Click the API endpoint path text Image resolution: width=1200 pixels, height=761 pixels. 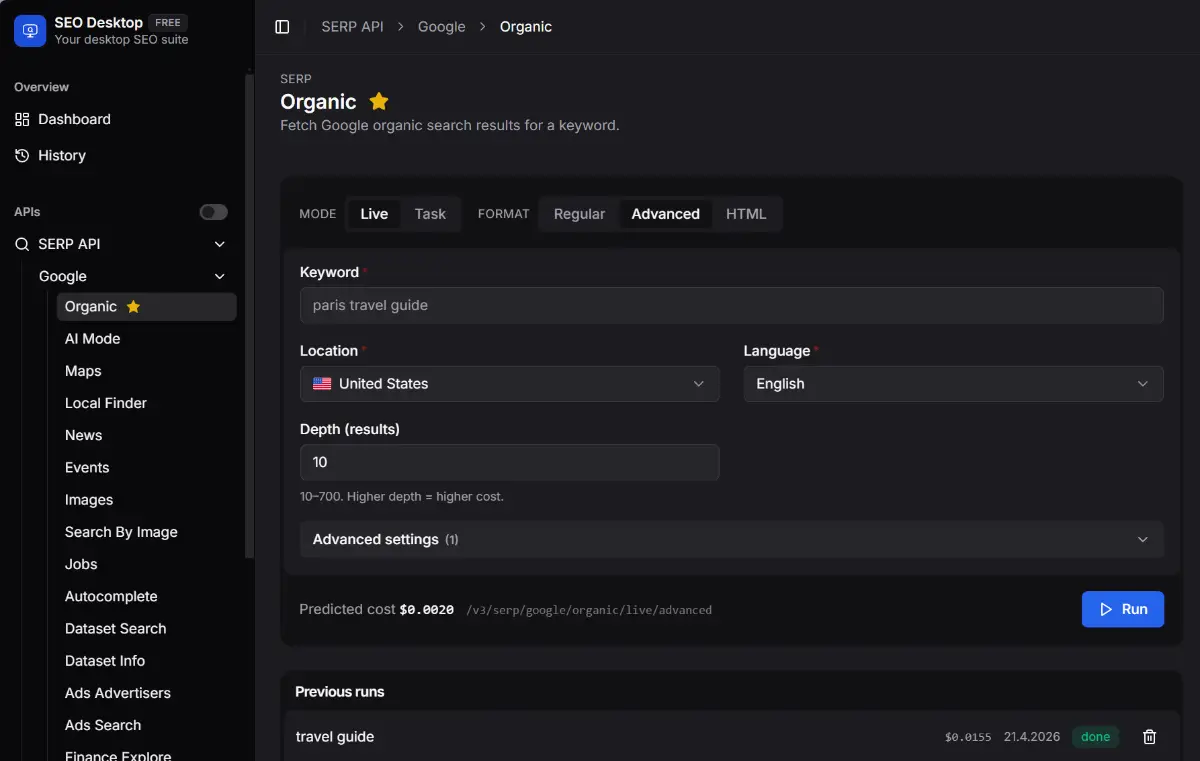coord(589,610)
